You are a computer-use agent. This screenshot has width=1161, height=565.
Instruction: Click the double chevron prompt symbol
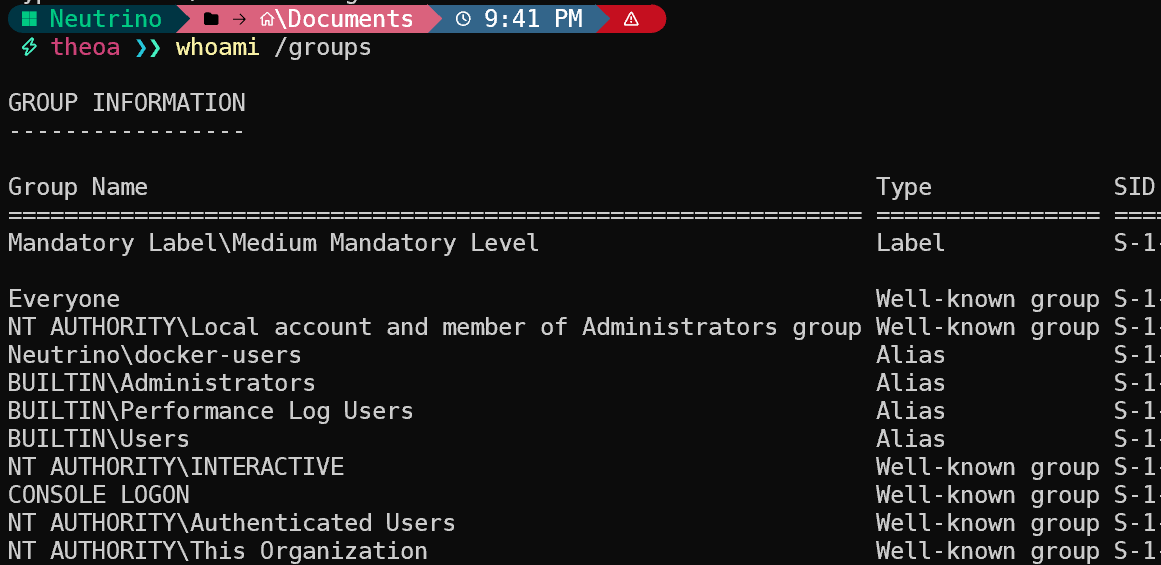point(147,47)
